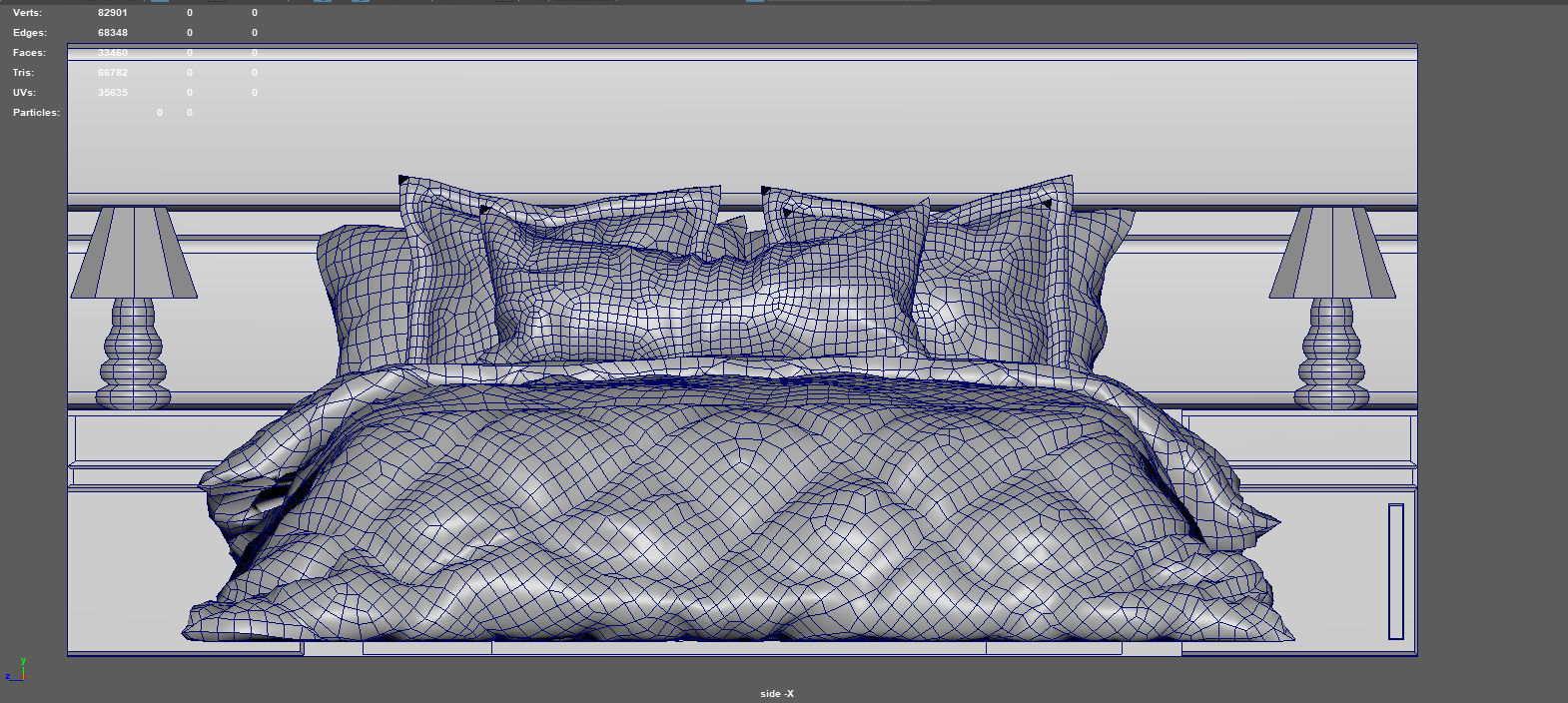Screen dimensions: 1568x703
Task: Select the right lamp shade mesh
Action: click(1332, 253)
